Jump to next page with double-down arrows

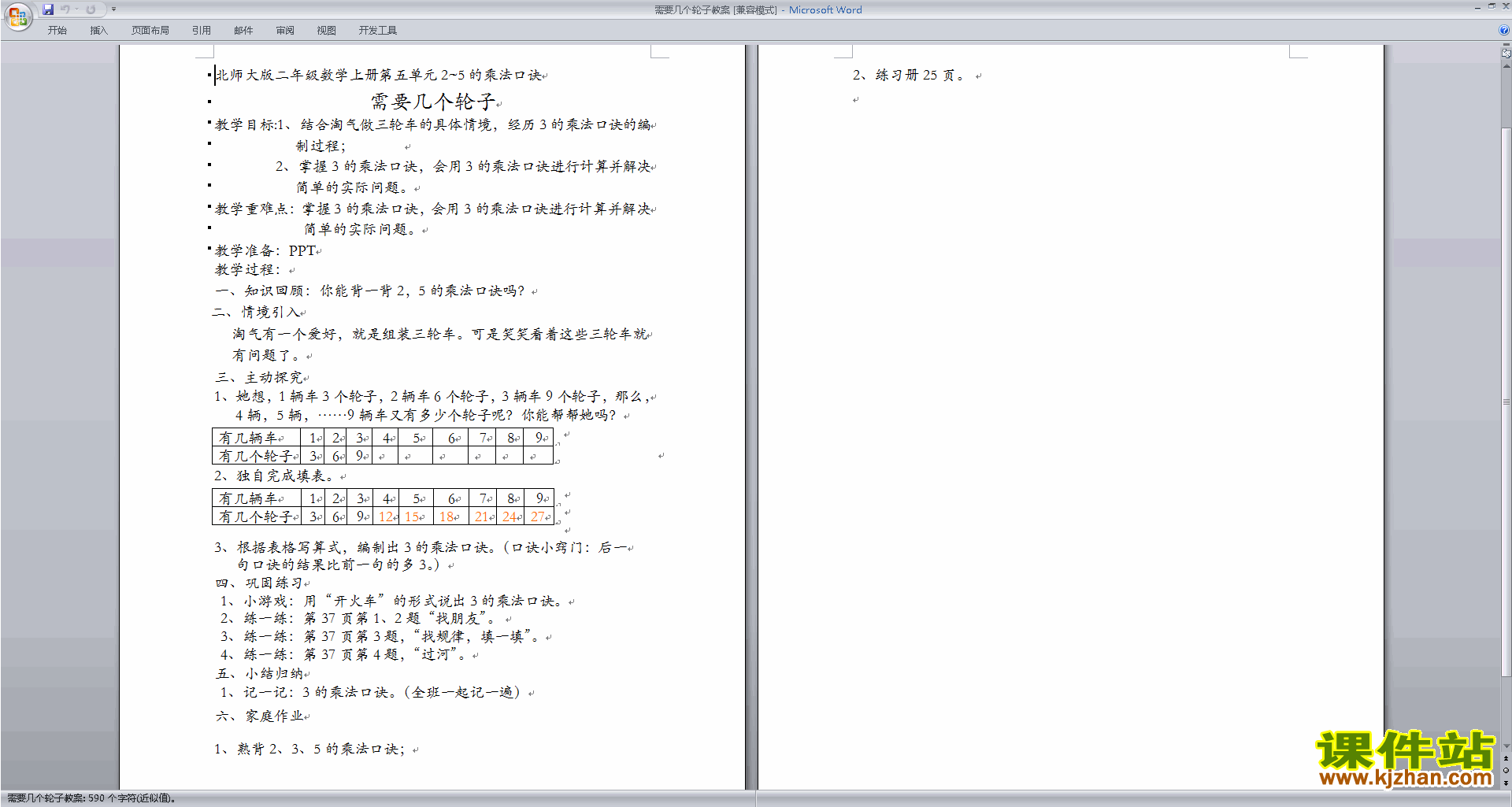pos(1506,782)
